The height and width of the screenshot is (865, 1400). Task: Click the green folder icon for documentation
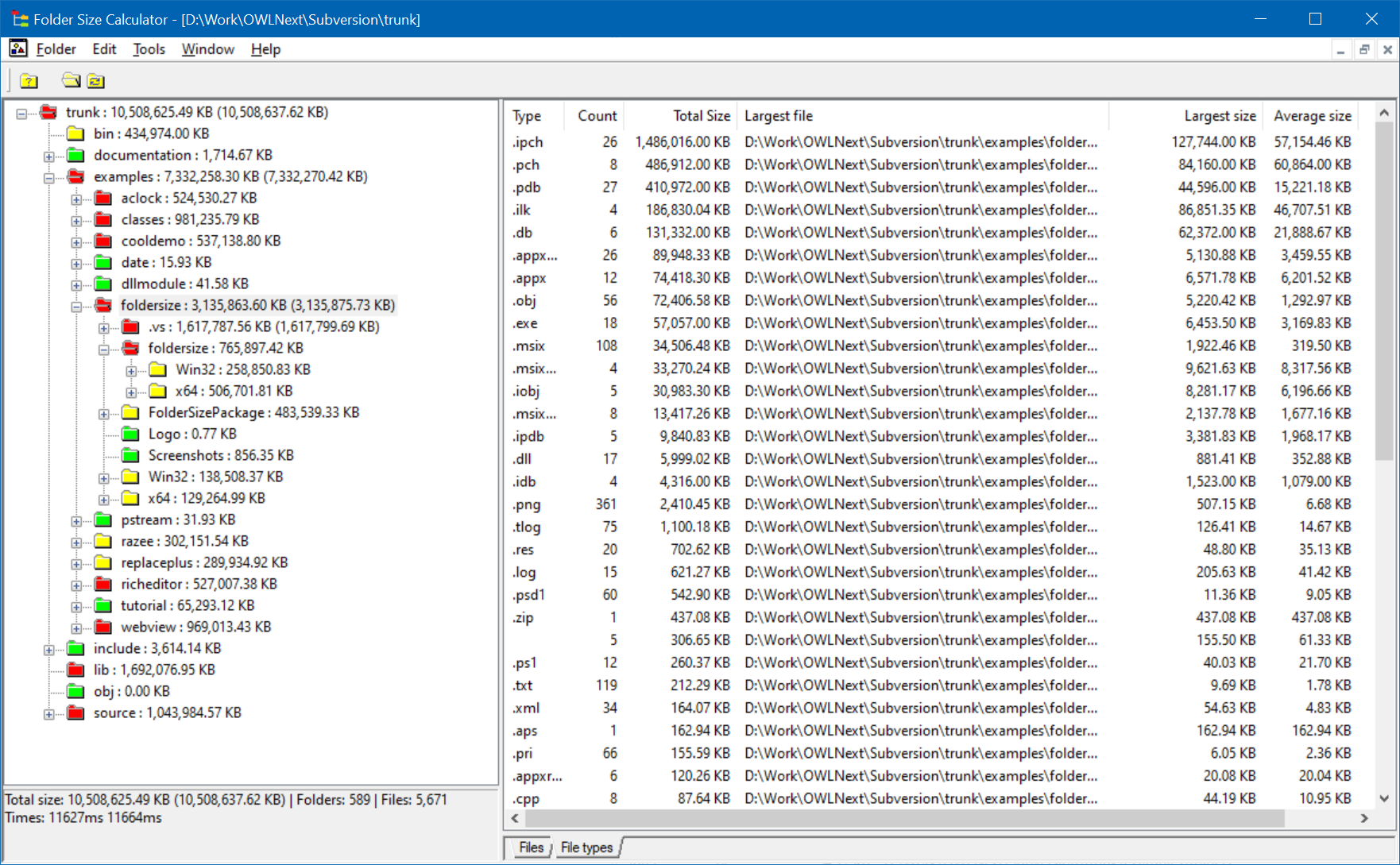coord(76,155)
